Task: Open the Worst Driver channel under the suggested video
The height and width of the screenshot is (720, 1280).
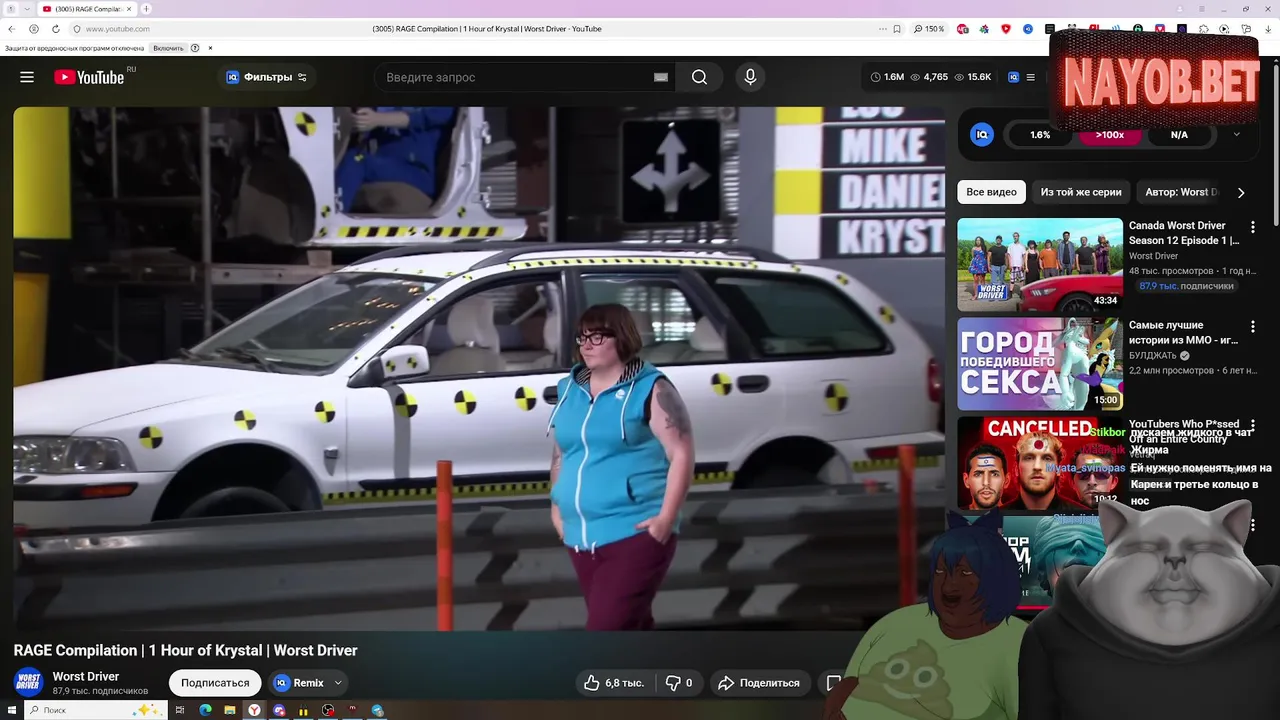Action: [x=1153, y=256]
